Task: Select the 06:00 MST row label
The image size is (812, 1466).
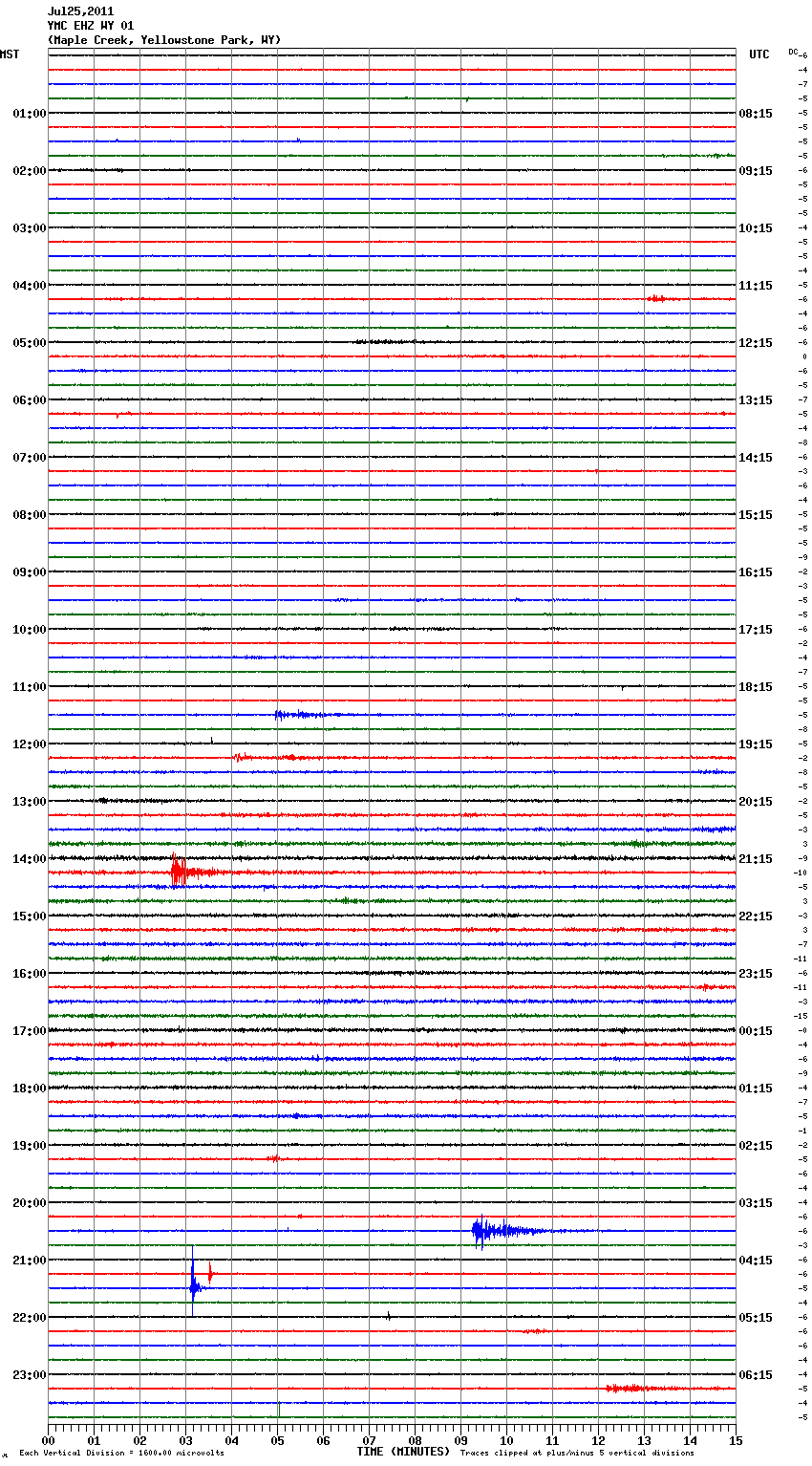Action: tap(29, 400)
